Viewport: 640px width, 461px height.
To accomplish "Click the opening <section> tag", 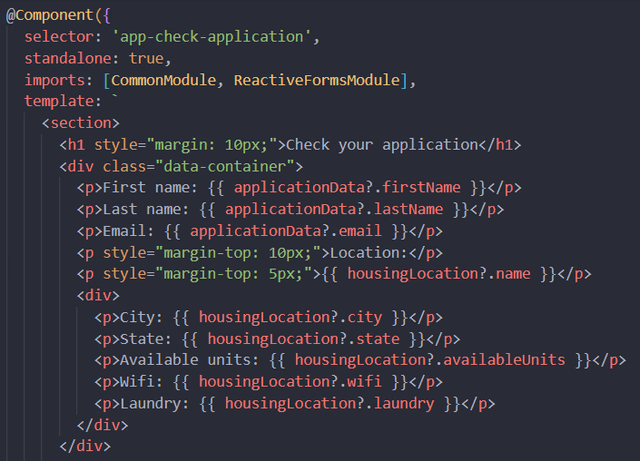I will pos(81,123).
